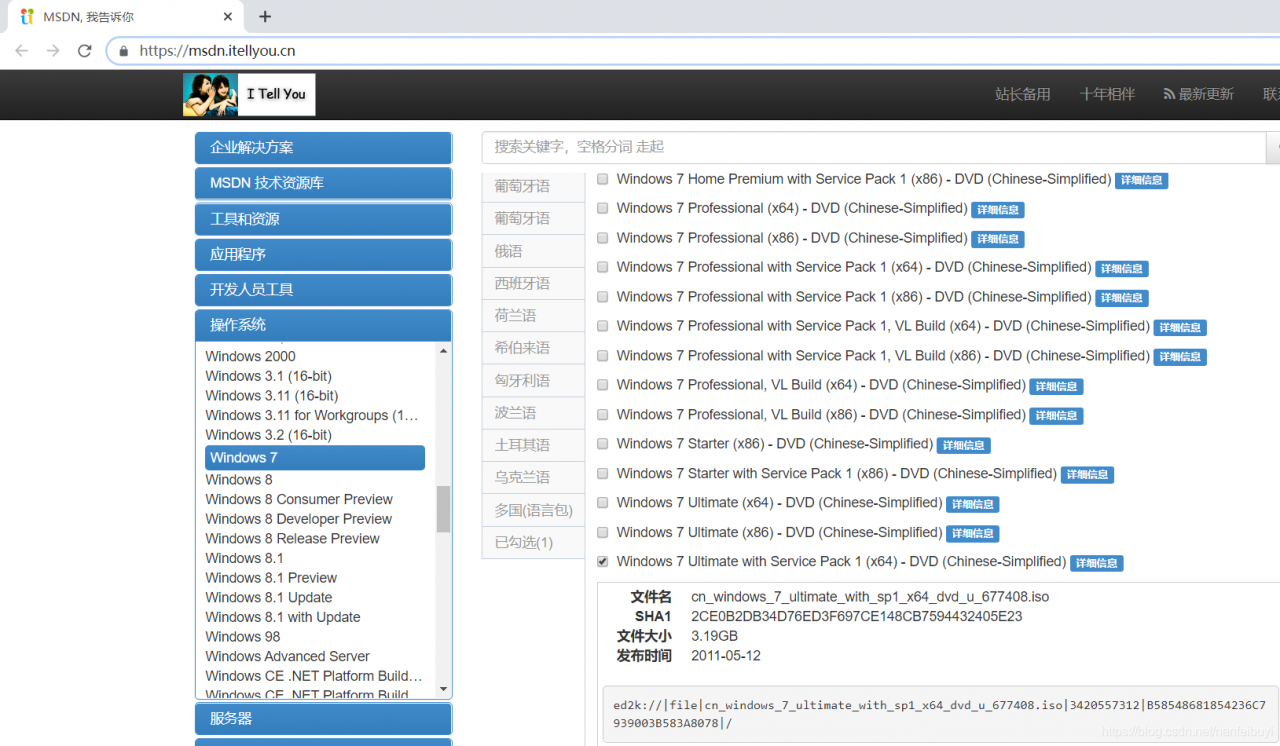Tick the Windows 7 Professional (x64) DVD checkbox
The width and height of the screenshot is (1280, 746).
tap(603, 208)
